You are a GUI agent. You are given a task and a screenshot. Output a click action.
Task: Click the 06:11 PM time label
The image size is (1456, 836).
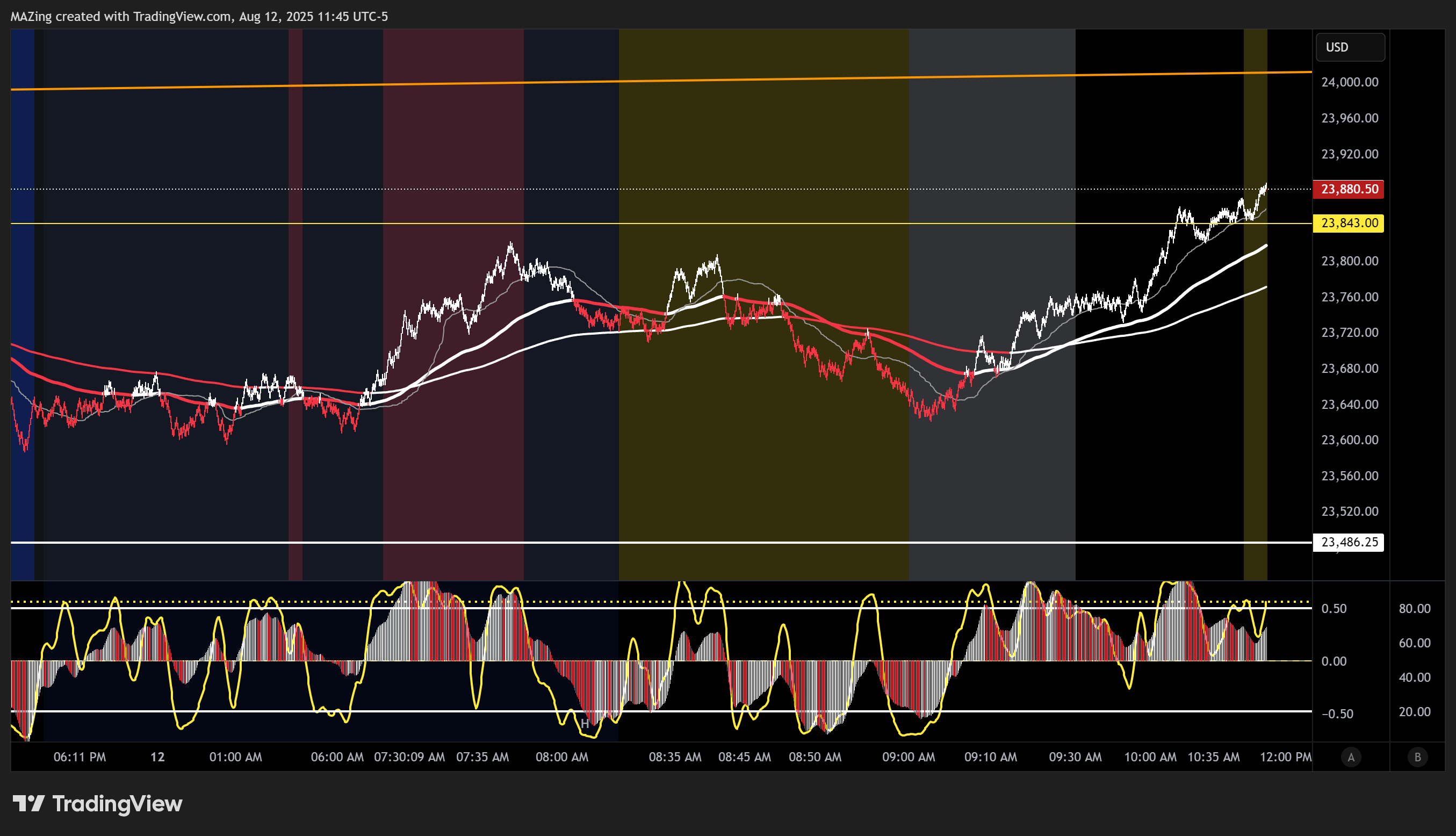pyautogui.click(x=80, y=758)
